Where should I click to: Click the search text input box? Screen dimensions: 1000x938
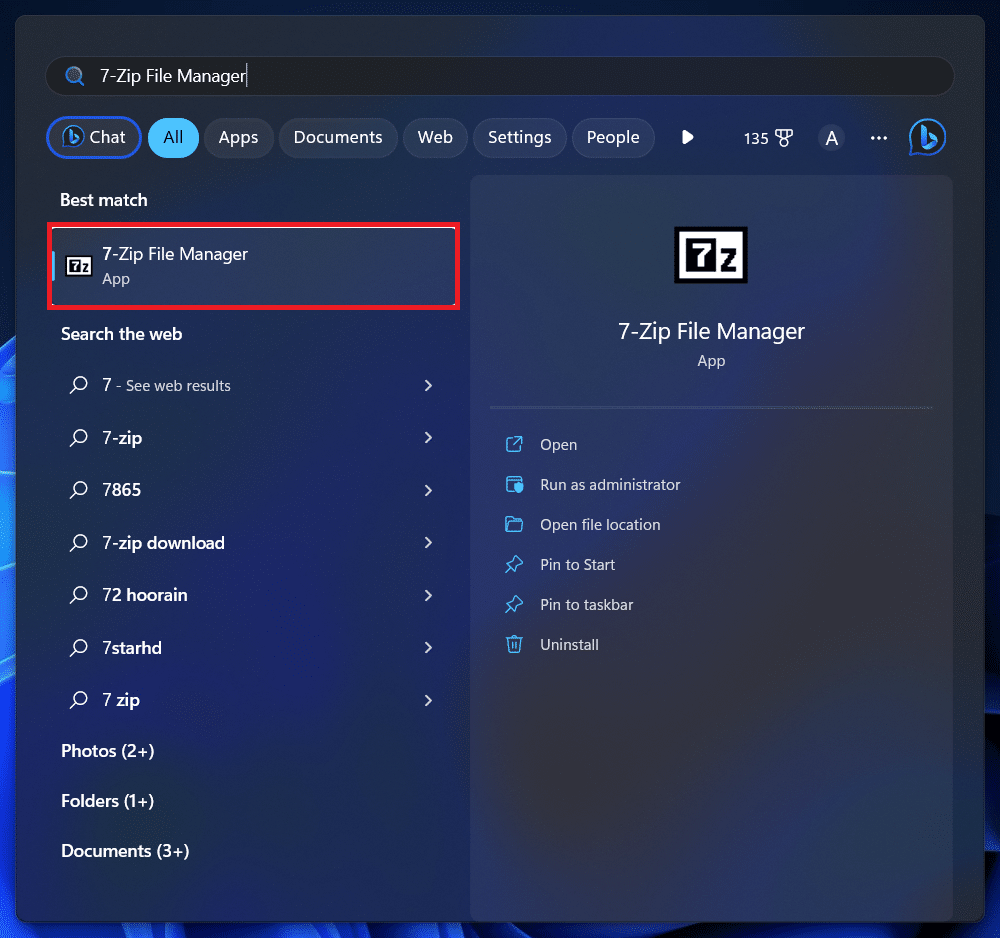click(500, 76)
